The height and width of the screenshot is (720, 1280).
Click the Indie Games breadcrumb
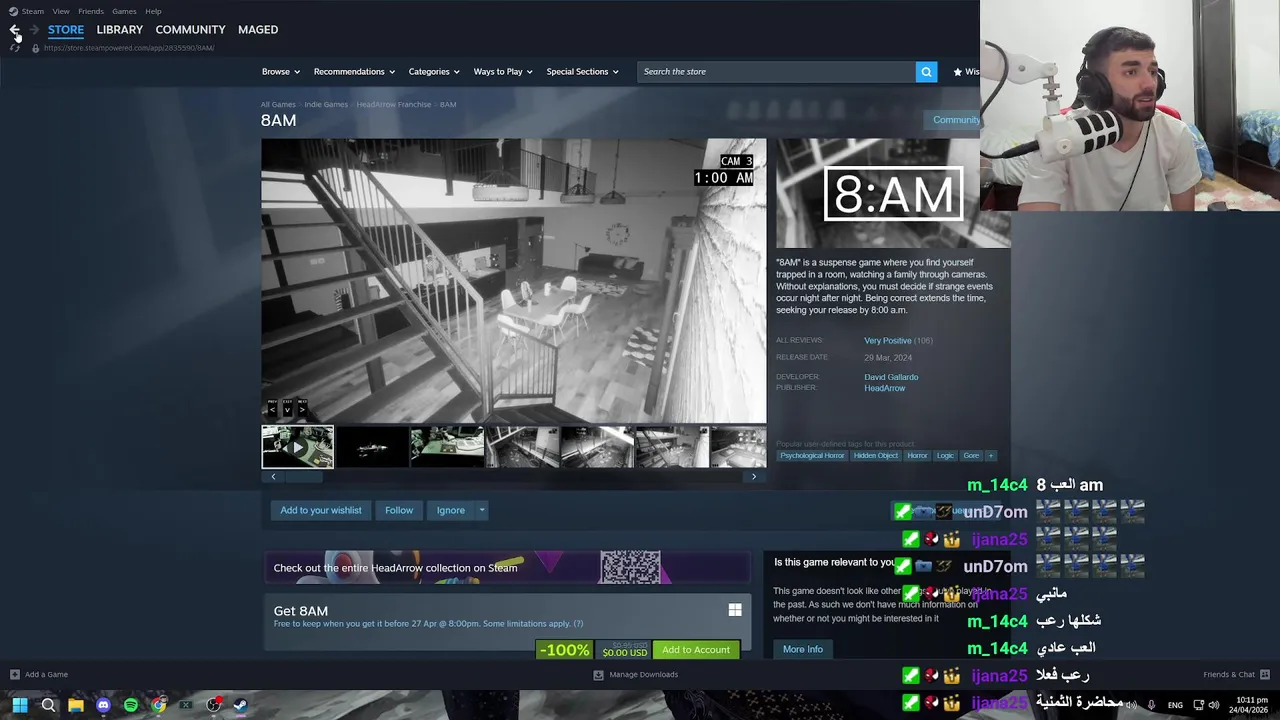(x=326, y=104)
